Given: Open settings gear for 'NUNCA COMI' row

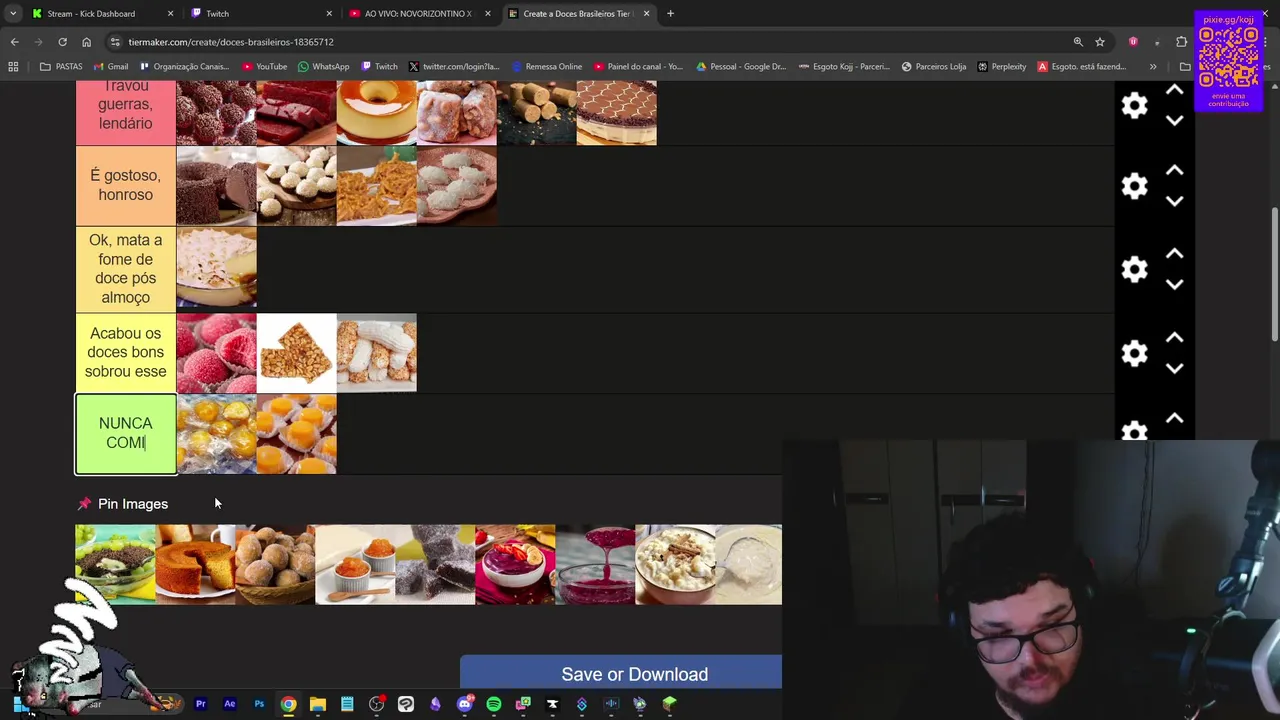Looking at the screenshot, I should tap(1134, 431).
